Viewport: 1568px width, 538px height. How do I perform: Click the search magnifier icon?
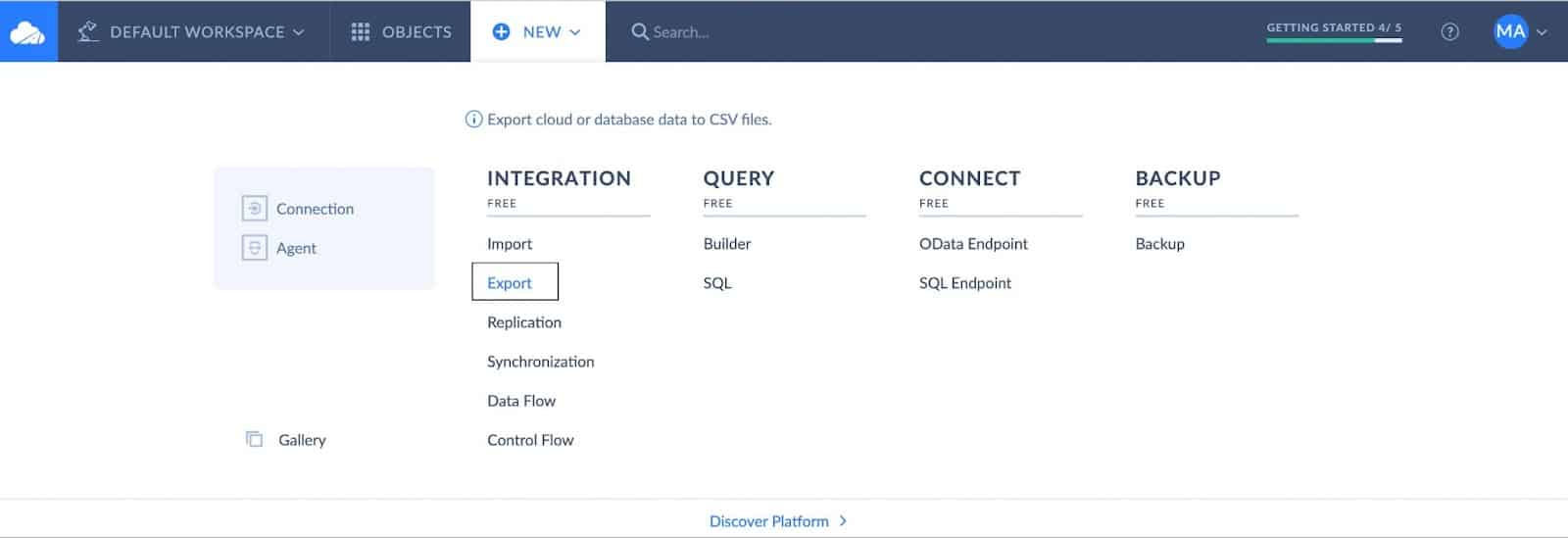point(640,31)
